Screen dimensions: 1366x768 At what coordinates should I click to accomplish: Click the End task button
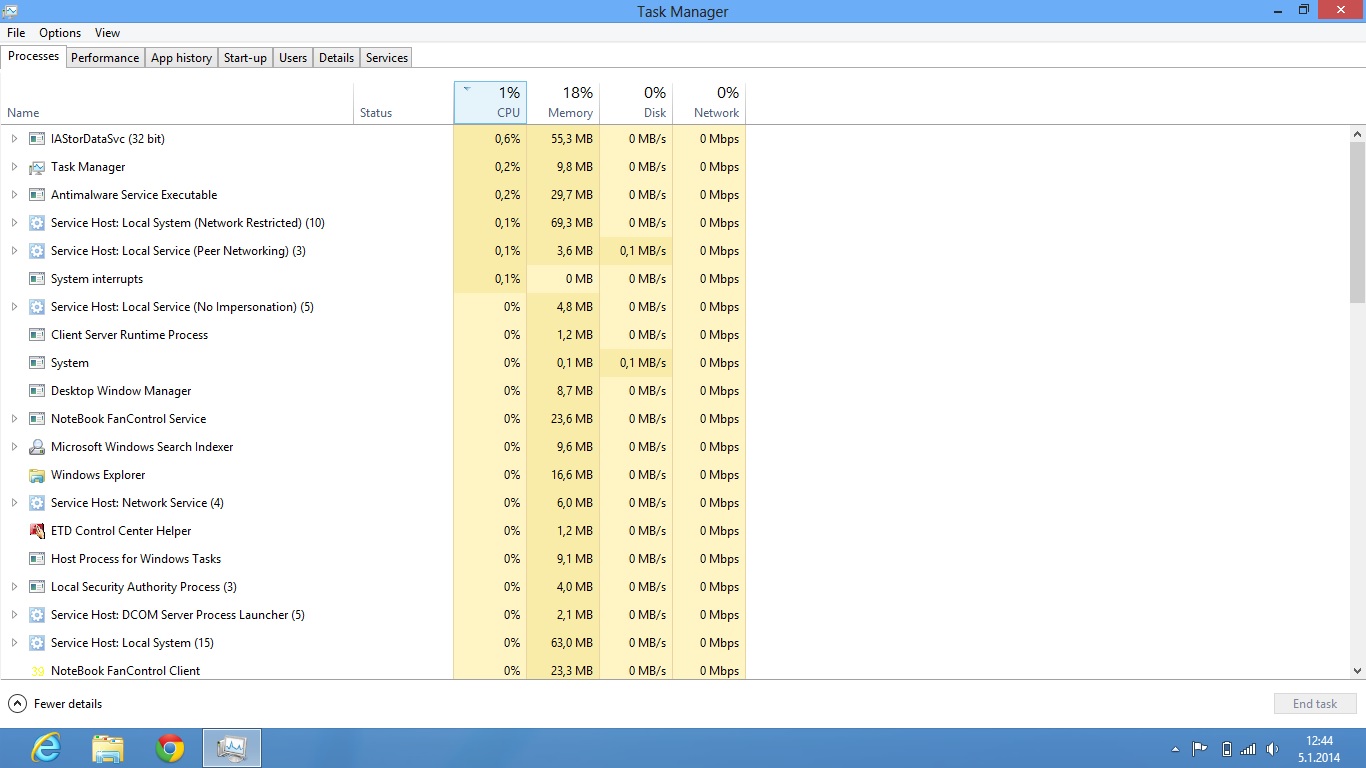[x=1315, y=704]
